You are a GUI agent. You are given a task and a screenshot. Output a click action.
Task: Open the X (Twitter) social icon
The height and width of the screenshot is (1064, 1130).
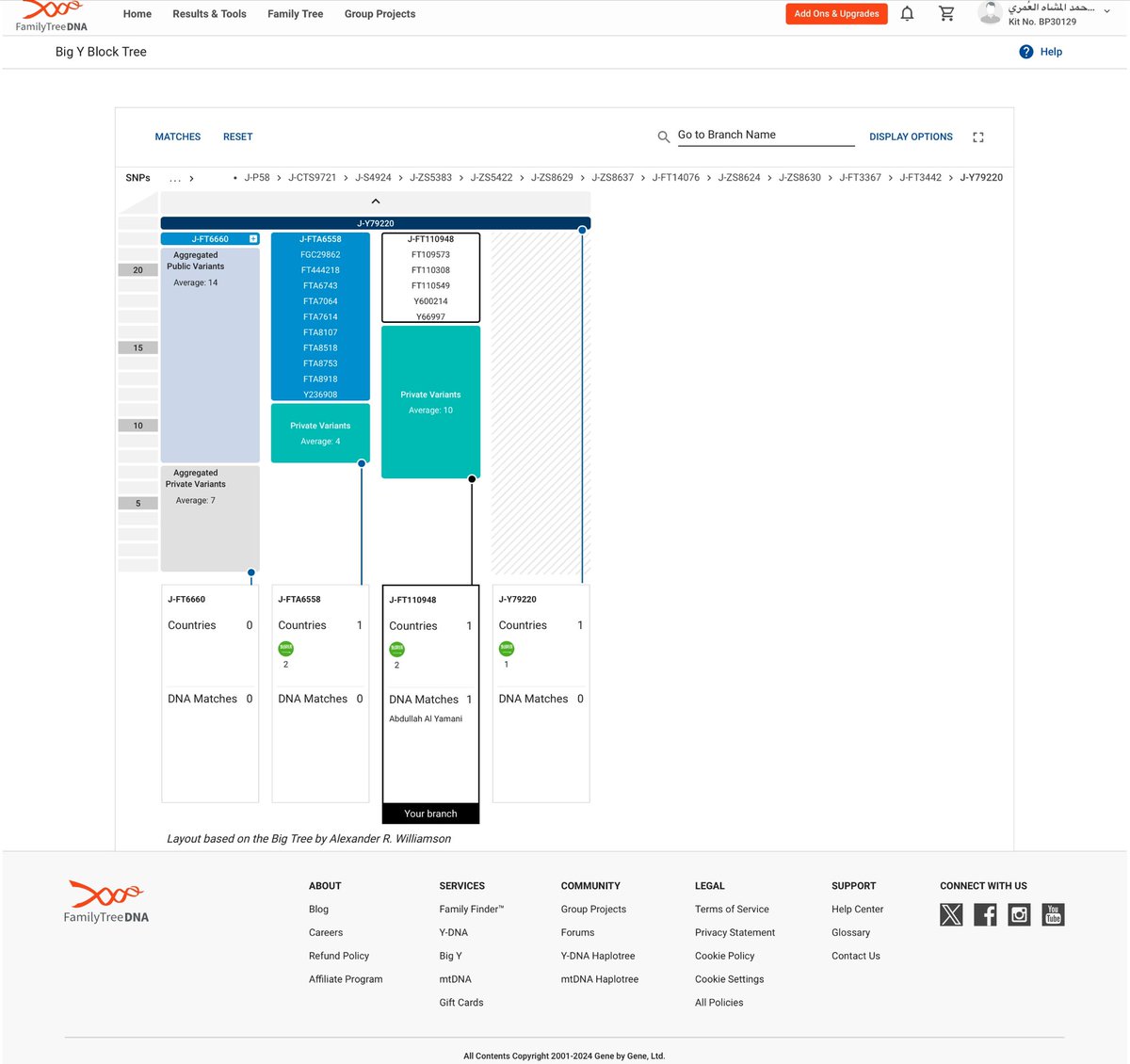coord(951,914)
